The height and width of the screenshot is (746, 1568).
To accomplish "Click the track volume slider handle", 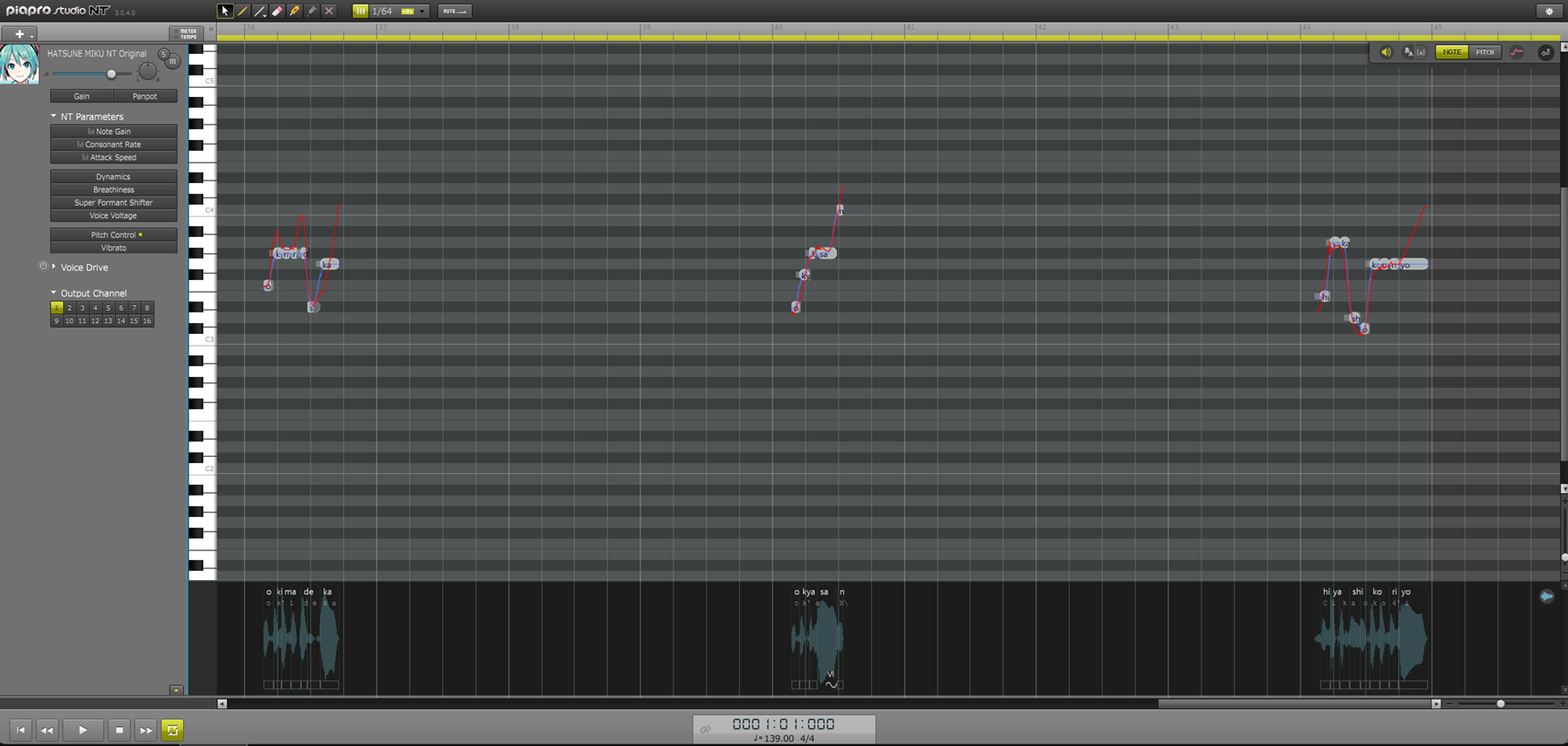I will (x=111, y=74).
